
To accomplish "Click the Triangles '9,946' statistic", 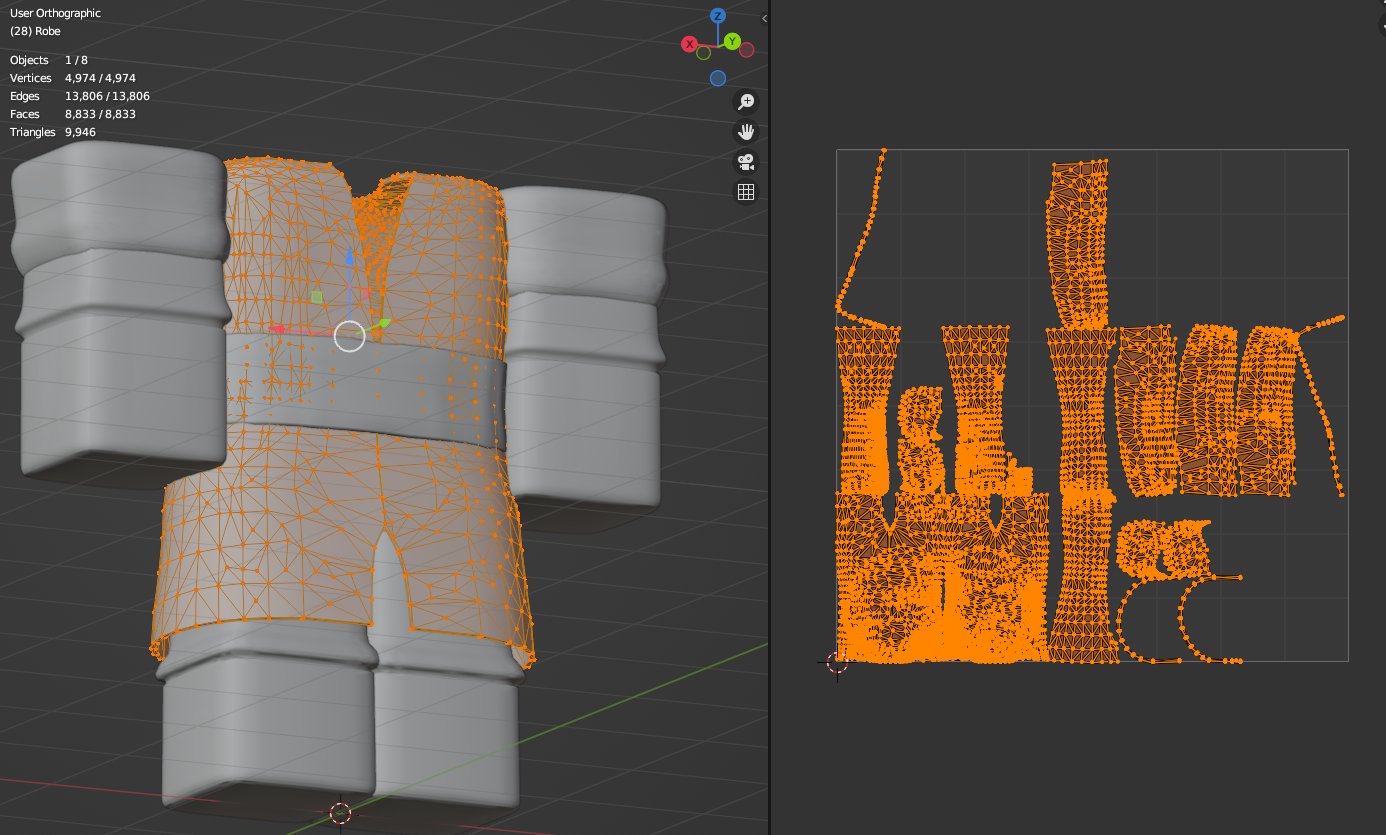I will (80, 132).
